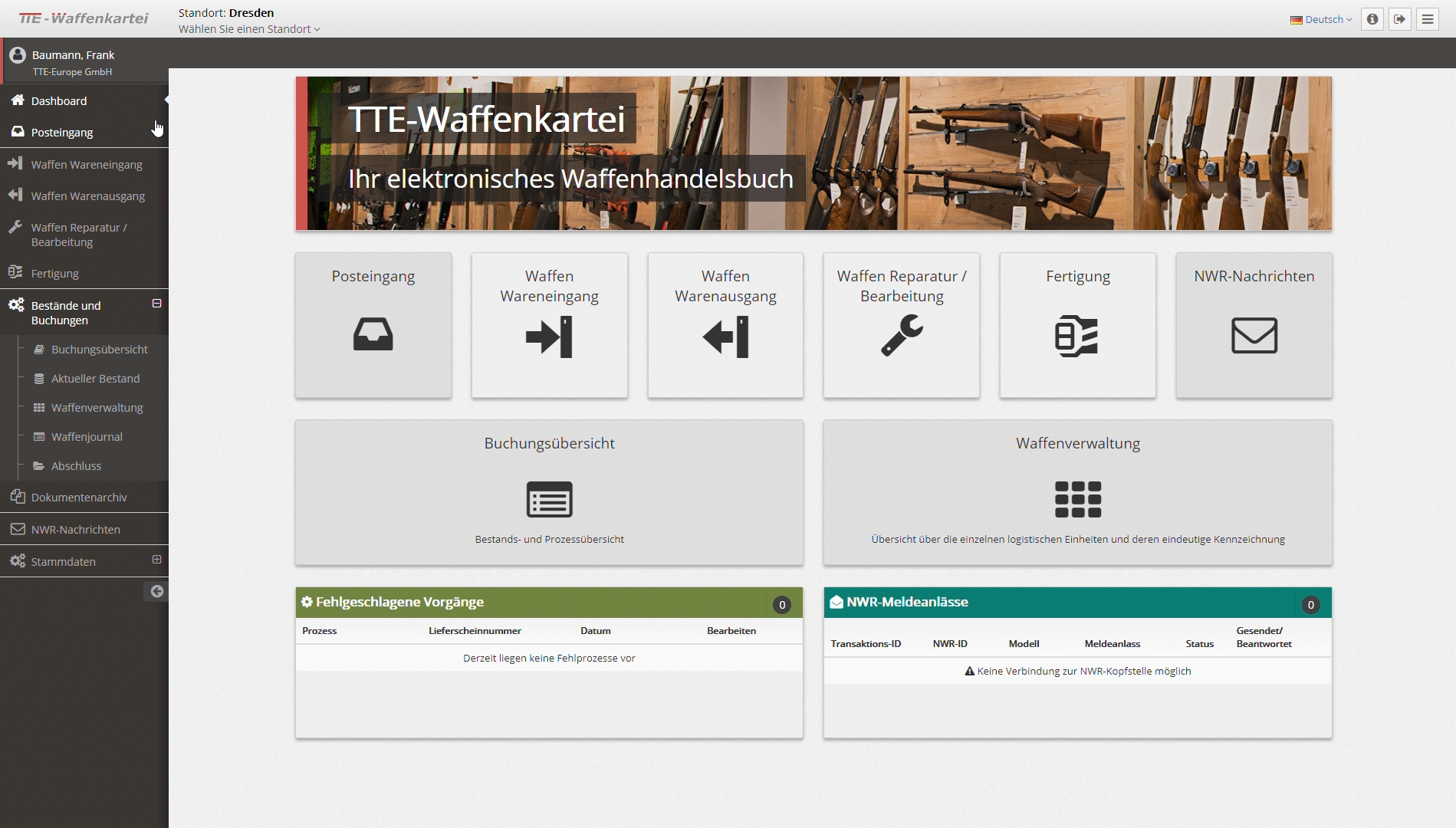
Task: Click the Meldeanlass column header
Action: [x=1112, y=644]
